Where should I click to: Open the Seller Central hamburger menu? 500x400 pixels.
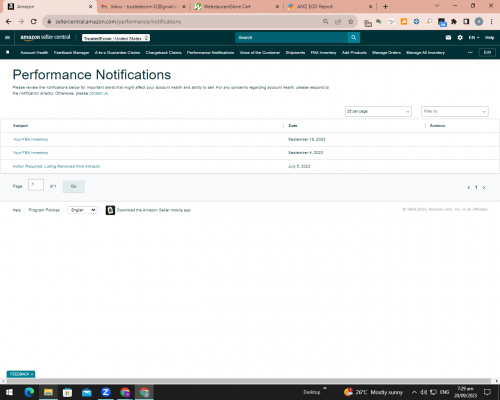(7, 38)
